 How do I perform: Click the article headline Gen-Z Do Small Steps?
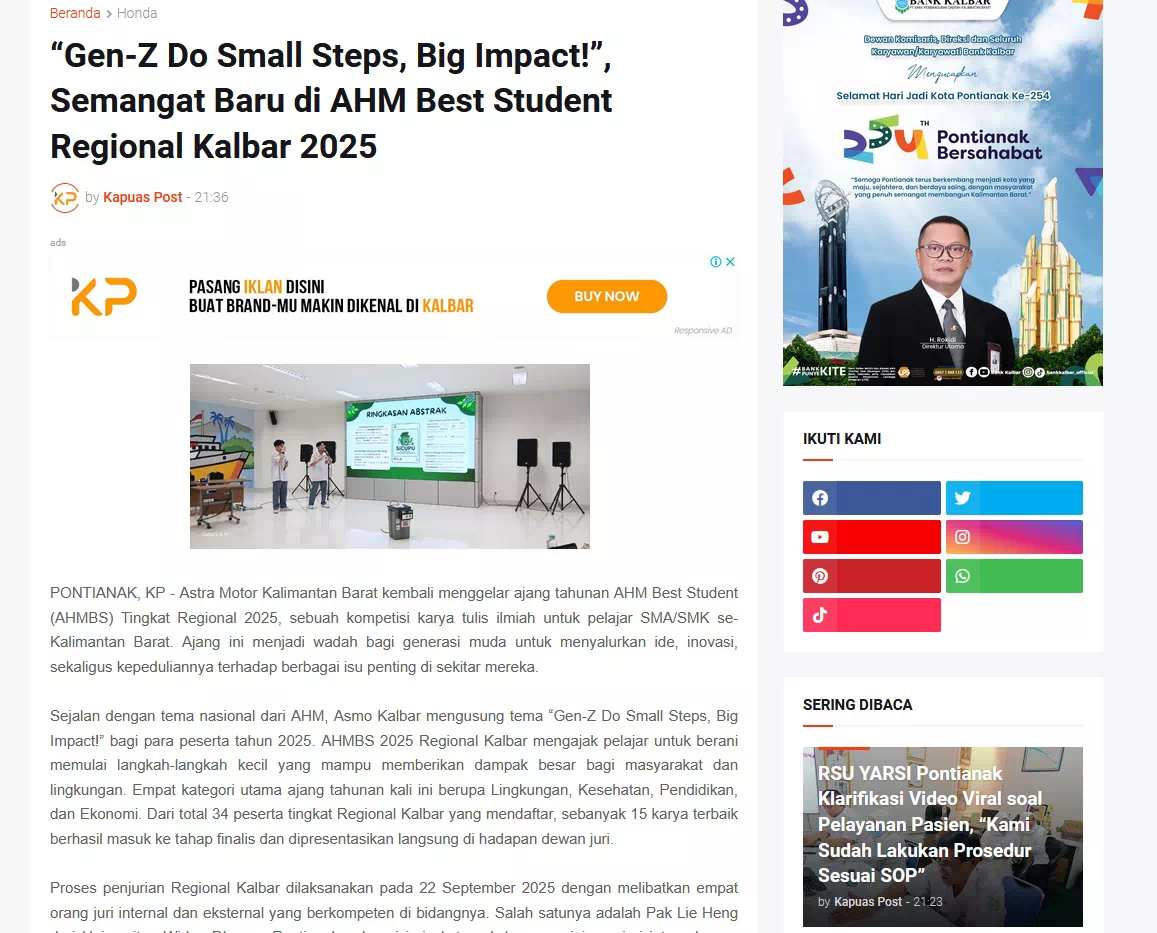pos(331,101)
